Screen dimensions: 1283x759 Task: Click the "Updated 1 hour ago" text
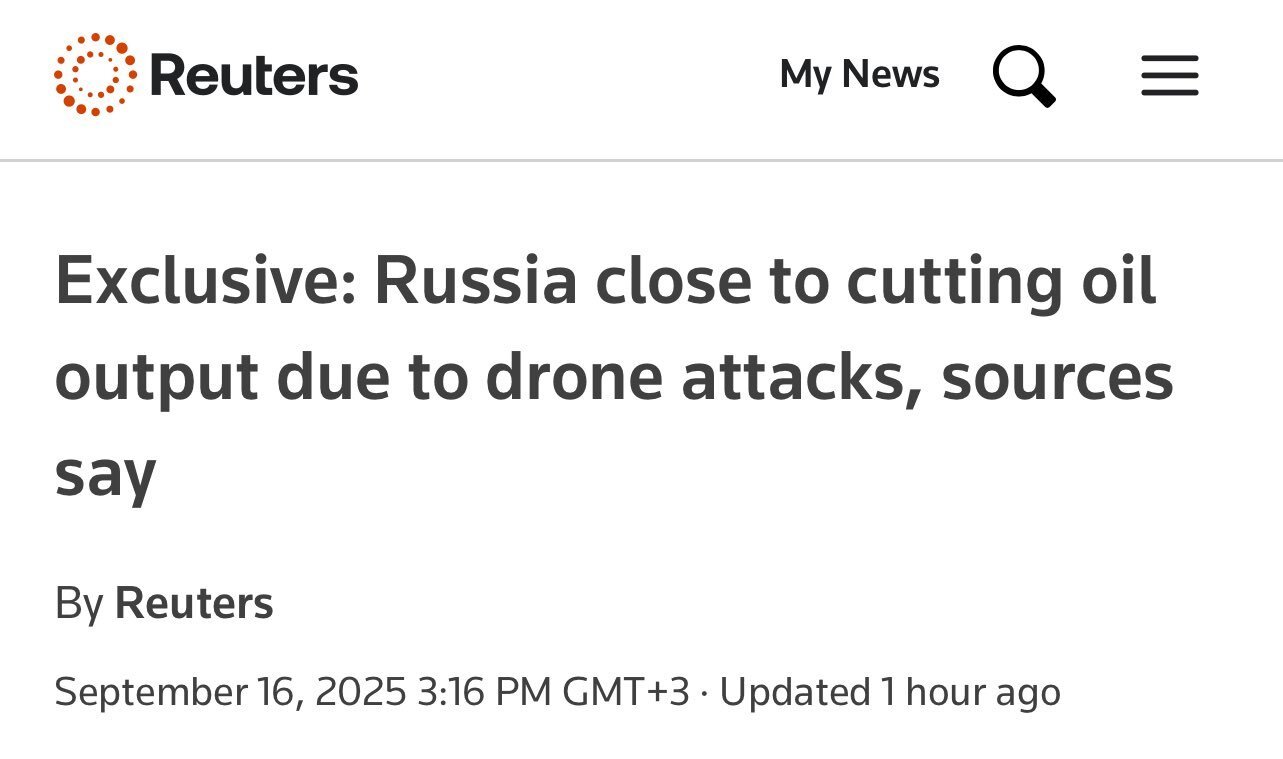coord(890,692)
